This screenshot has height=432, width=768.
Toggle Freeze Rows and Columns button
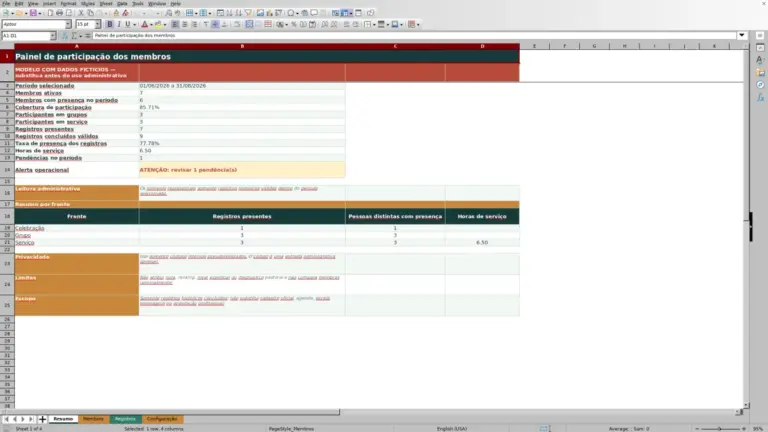tap(346, 13)
